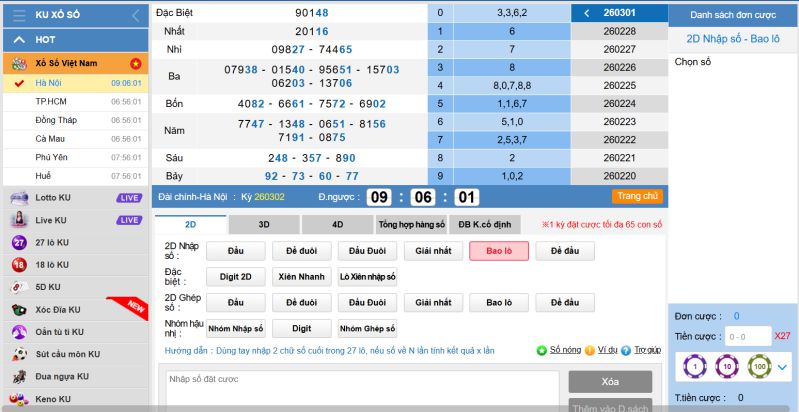Open Đua ngựa KU horse icon
Screen dimensions: 799x412
click(19, 376)
